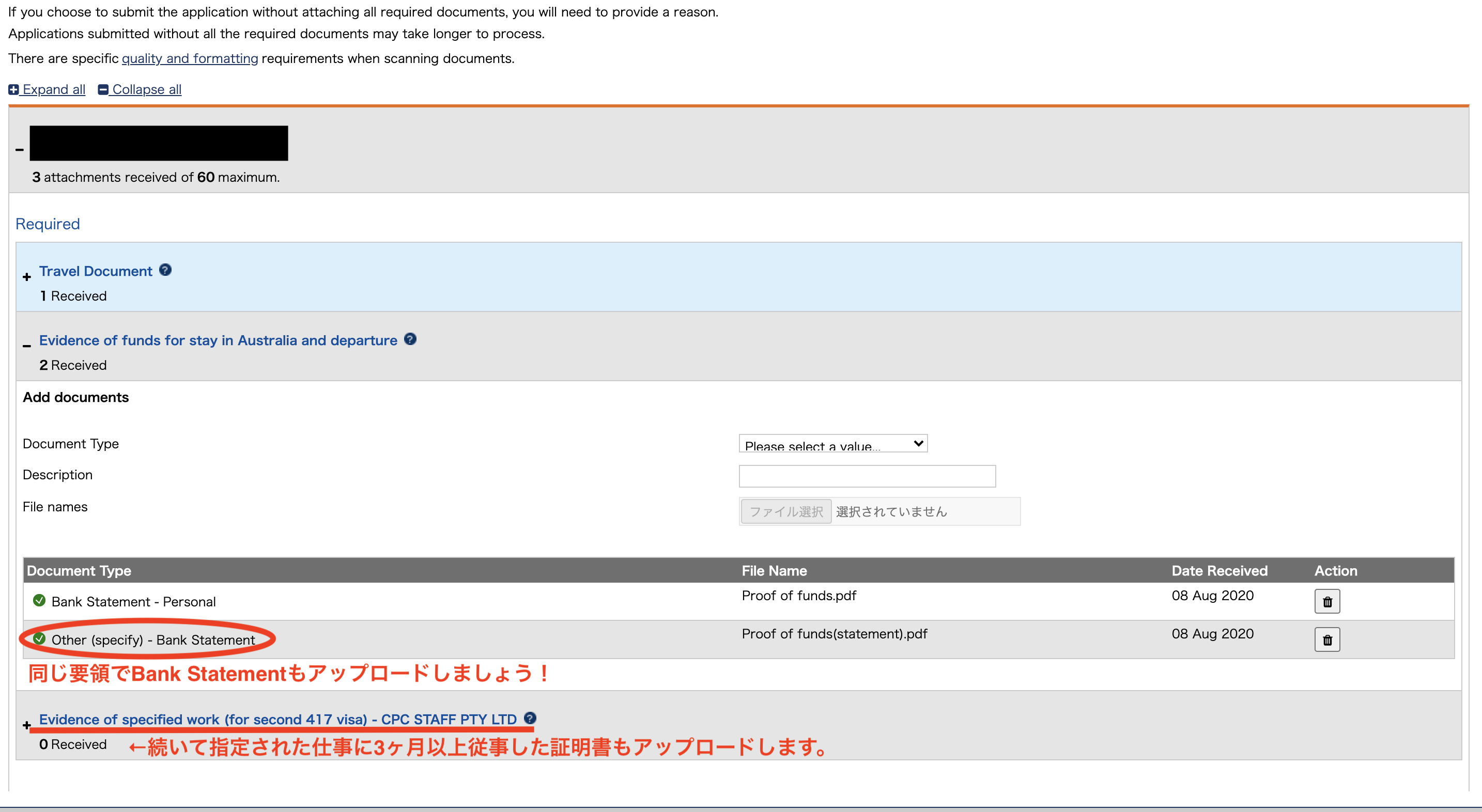1482x812 pixels.
Task: Click green check beside Other (specify) row
Action: [x=39, y=638]
